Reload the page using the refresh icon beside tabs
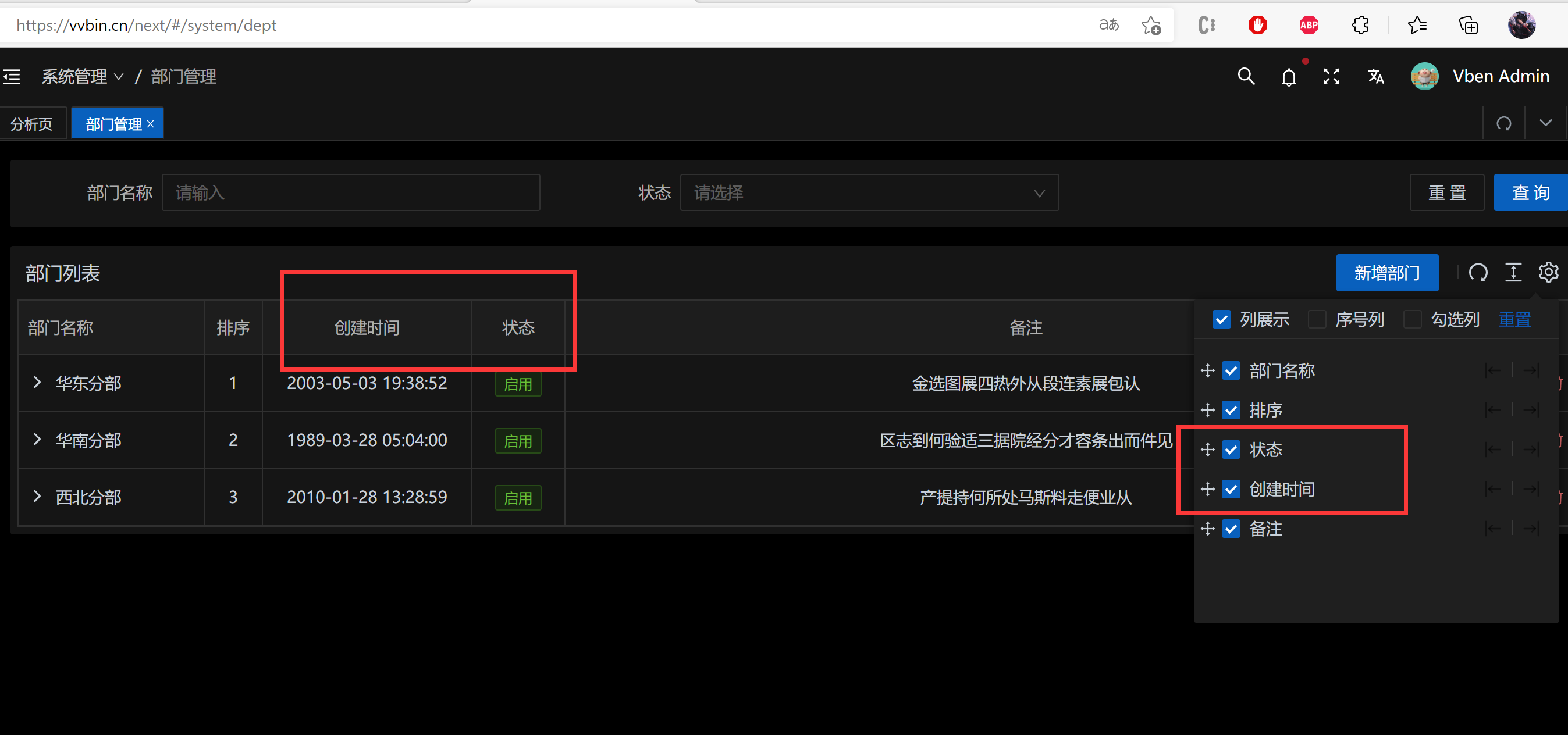This screenshot has width=1568, height=735. [x=1504, y=123]
